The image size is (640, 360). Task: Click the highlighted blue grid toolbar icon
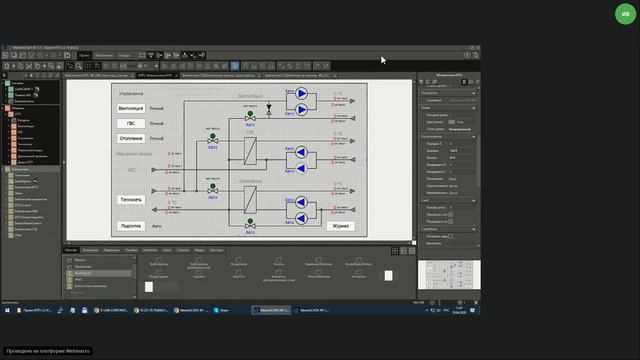[235, 66]
